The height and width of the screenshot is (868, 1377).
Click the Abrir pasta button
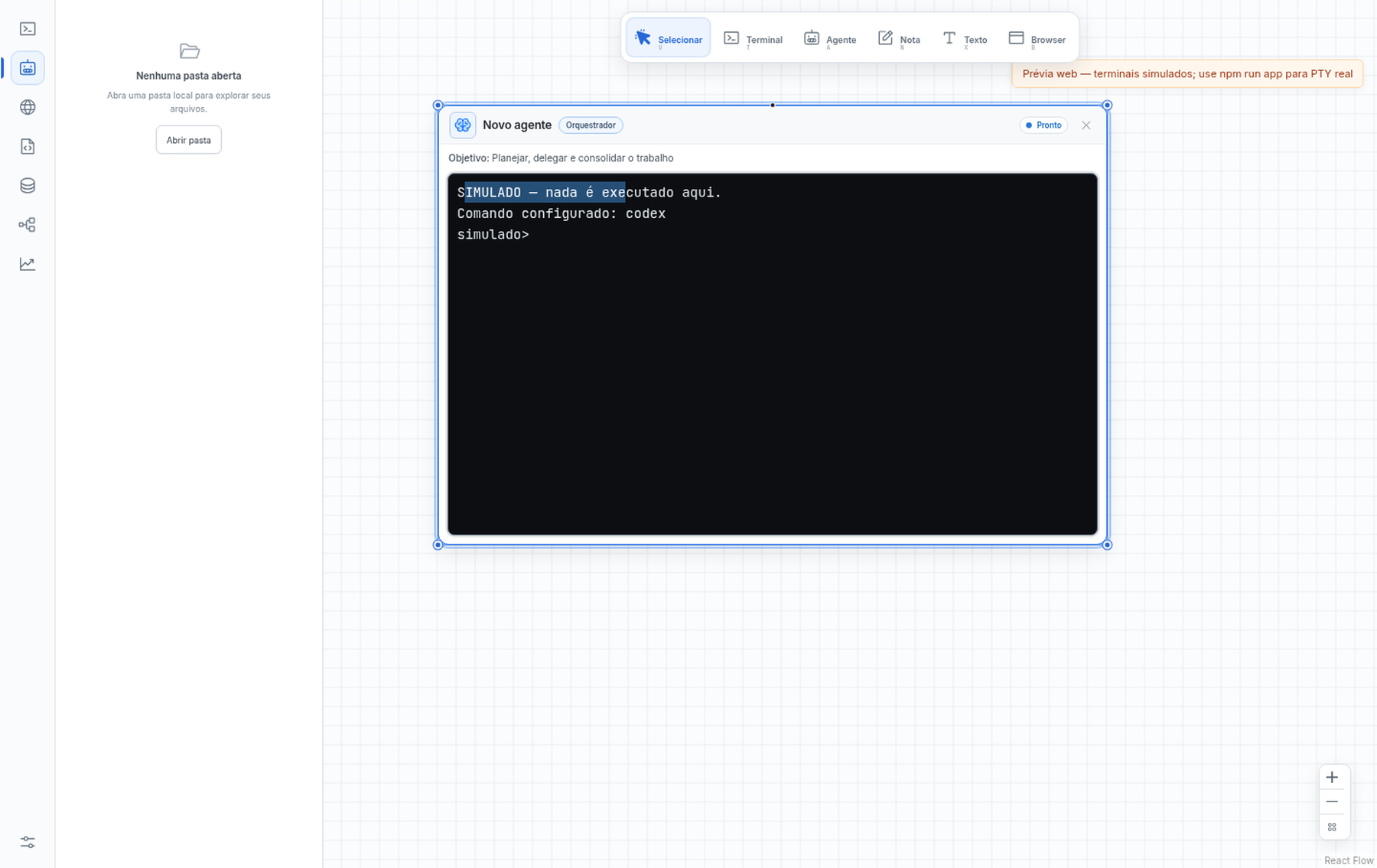pyautogui.click(x=189, y=140)
